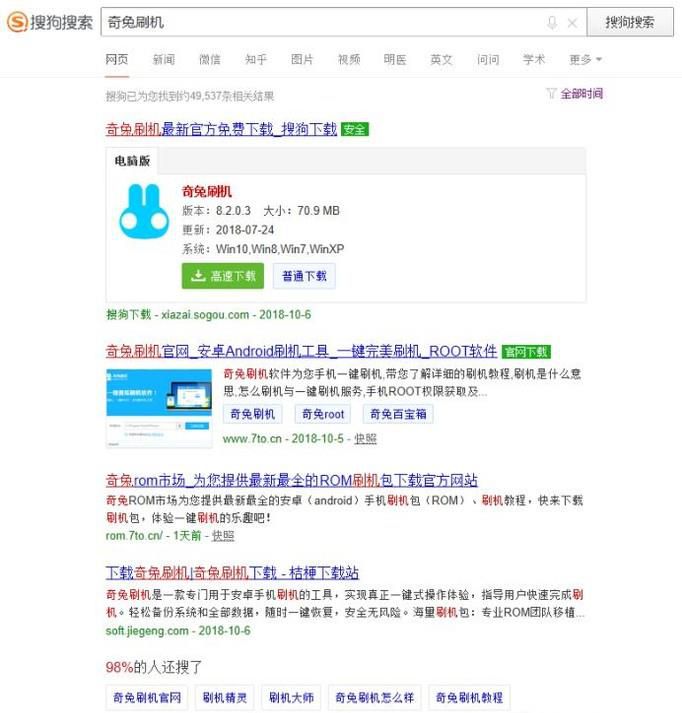Expand the 更多 dropdown
Image resolution: width=682 pixels, height=713 pixels.
(586, 60)
